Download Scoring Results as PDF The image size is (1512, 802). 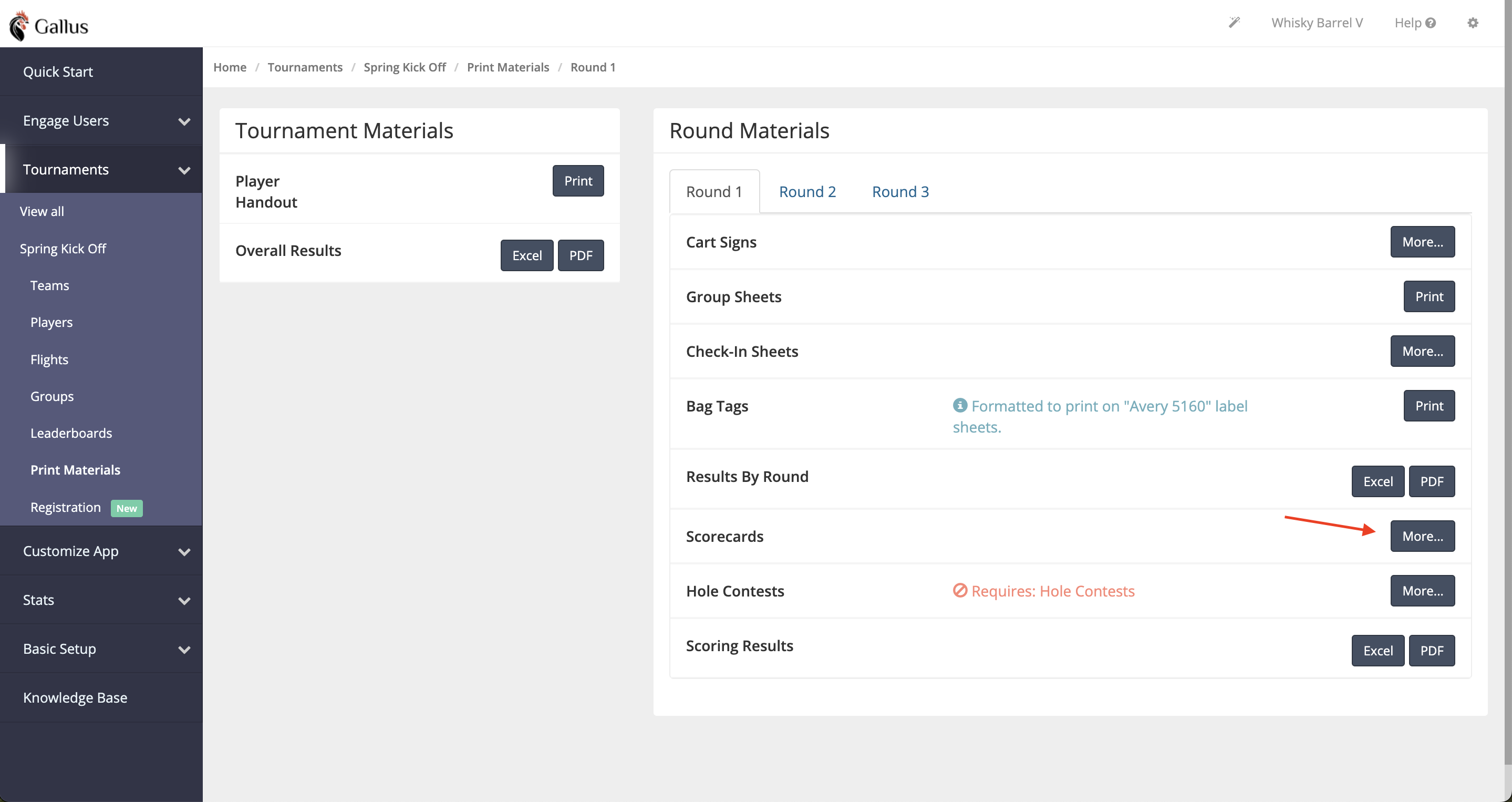click(1432, 651)
